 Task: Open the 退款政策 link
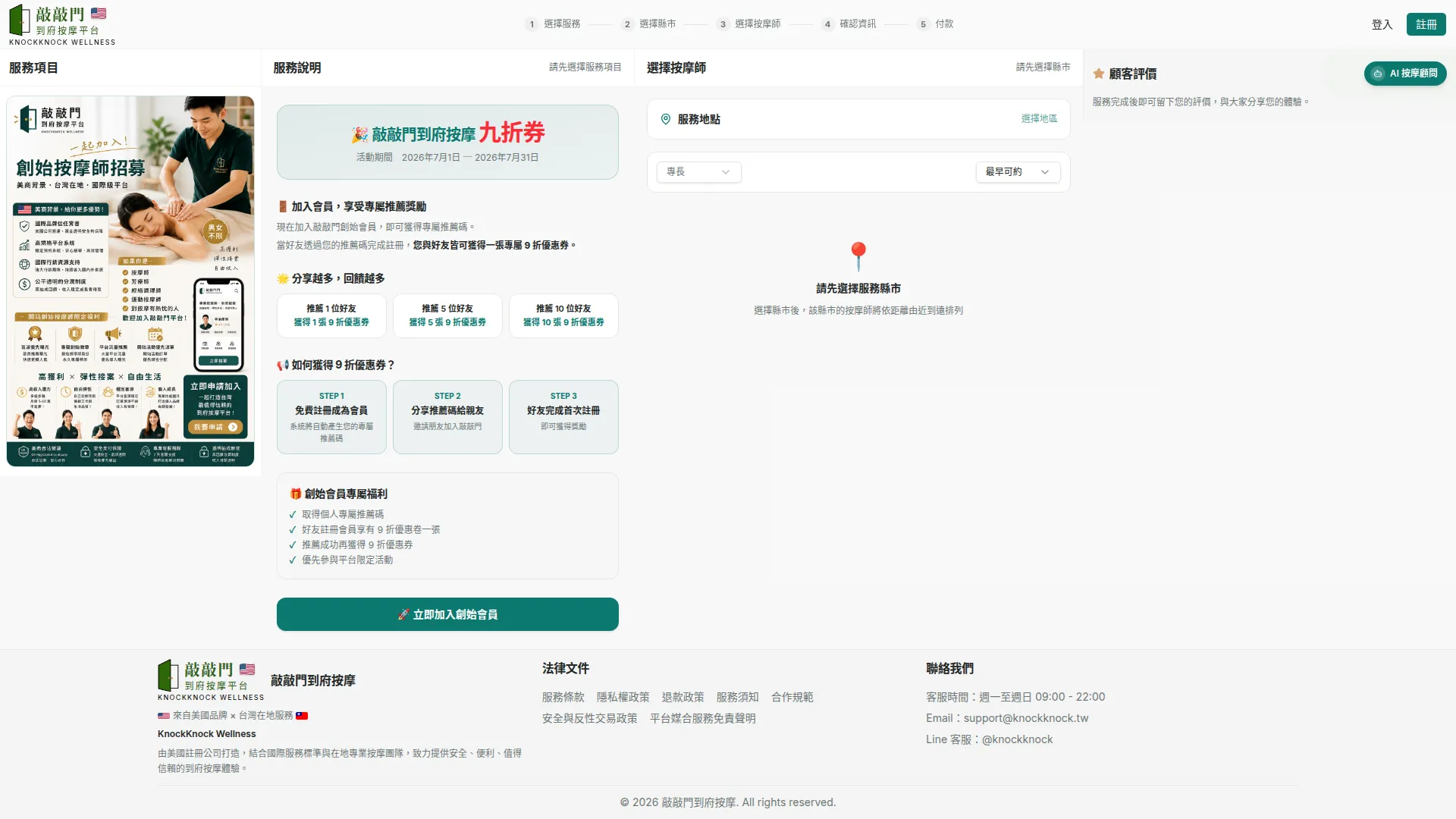coord(683,698)
